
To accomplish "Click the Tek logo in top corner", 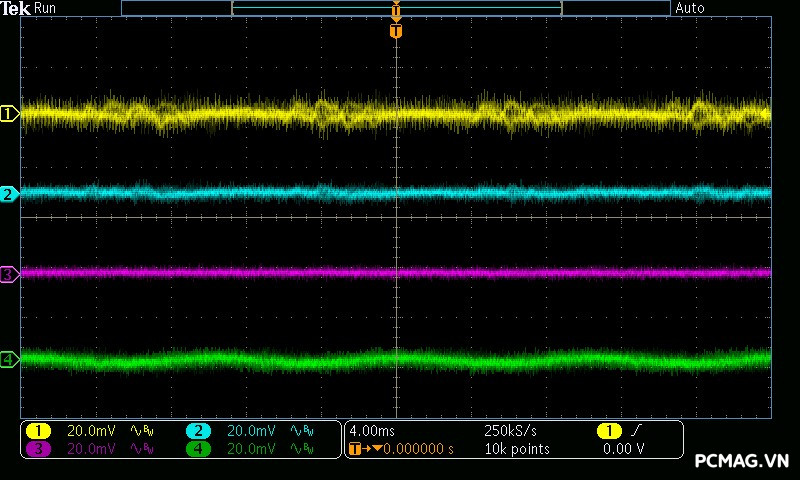I will pos(17,8).
